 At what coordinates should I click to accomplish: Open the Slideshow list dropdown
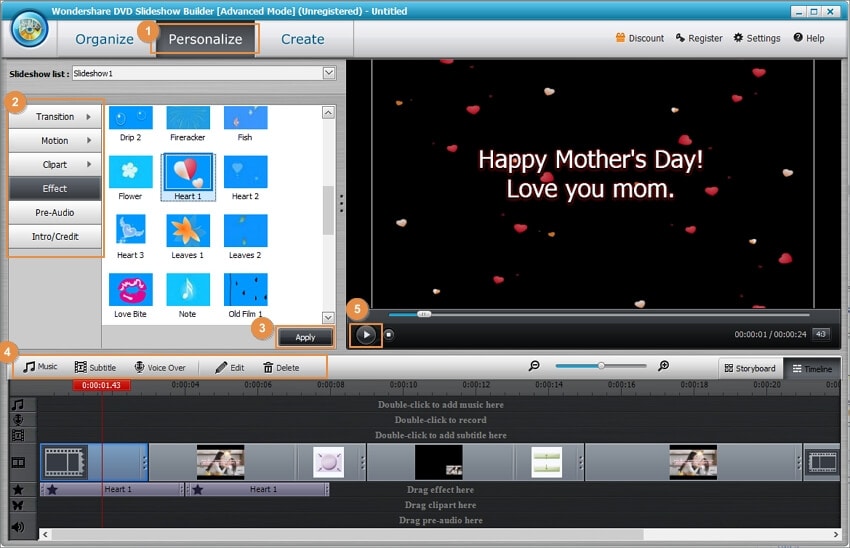pyautogui.click(x=329, y=73)
